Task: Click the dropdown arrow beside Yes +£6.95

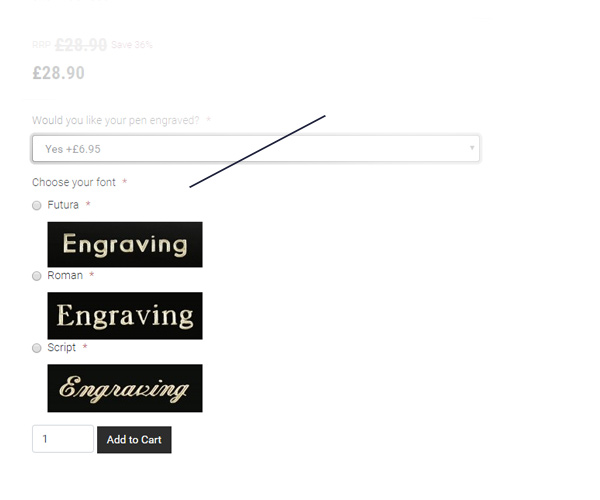Action: 472,148
